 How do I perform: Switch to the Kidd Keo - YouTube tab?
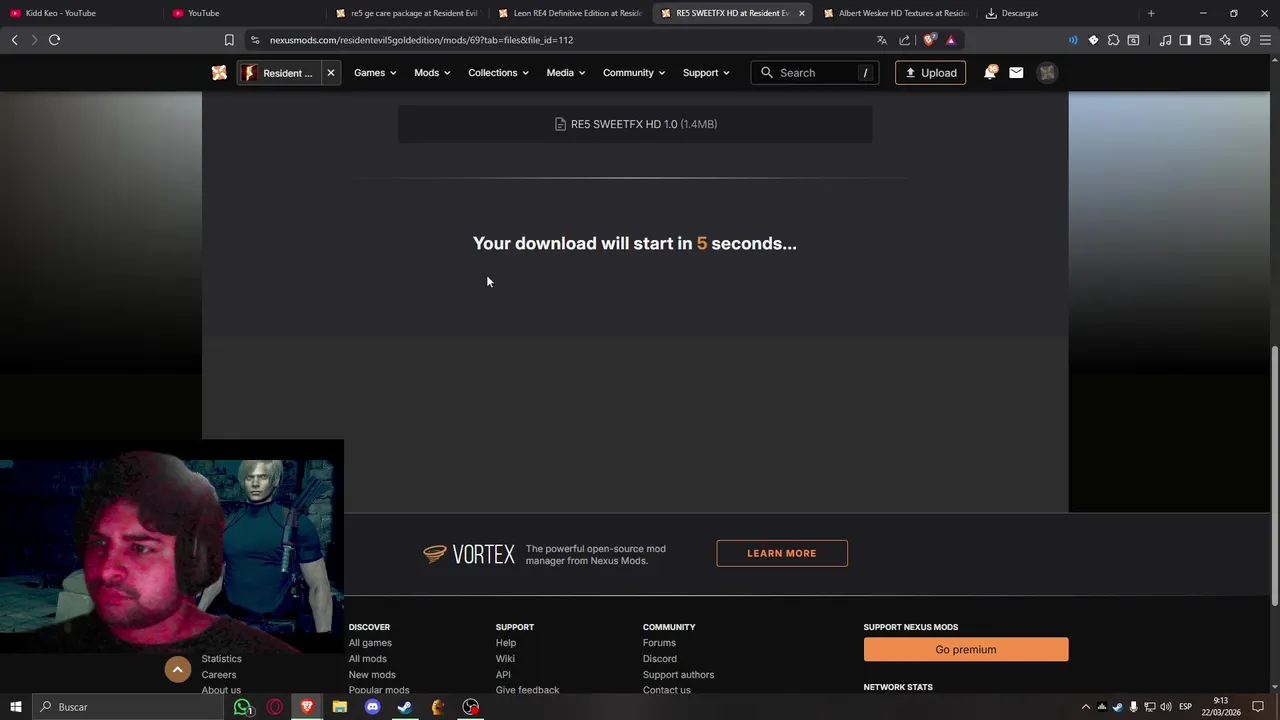click(x=80, y=13)
